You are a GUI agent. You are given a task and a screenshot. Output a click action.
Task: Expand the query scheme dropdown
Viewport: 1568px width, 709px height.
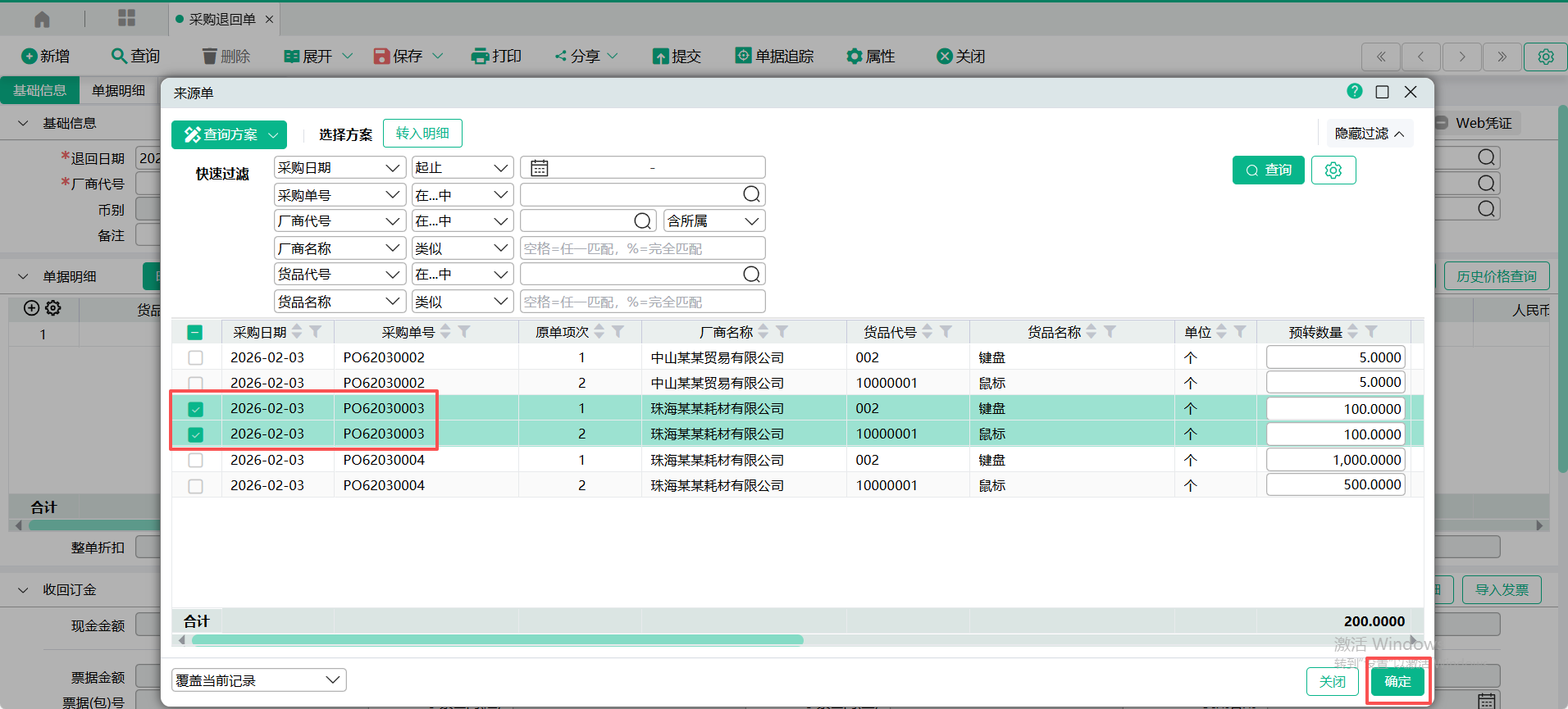274,135
